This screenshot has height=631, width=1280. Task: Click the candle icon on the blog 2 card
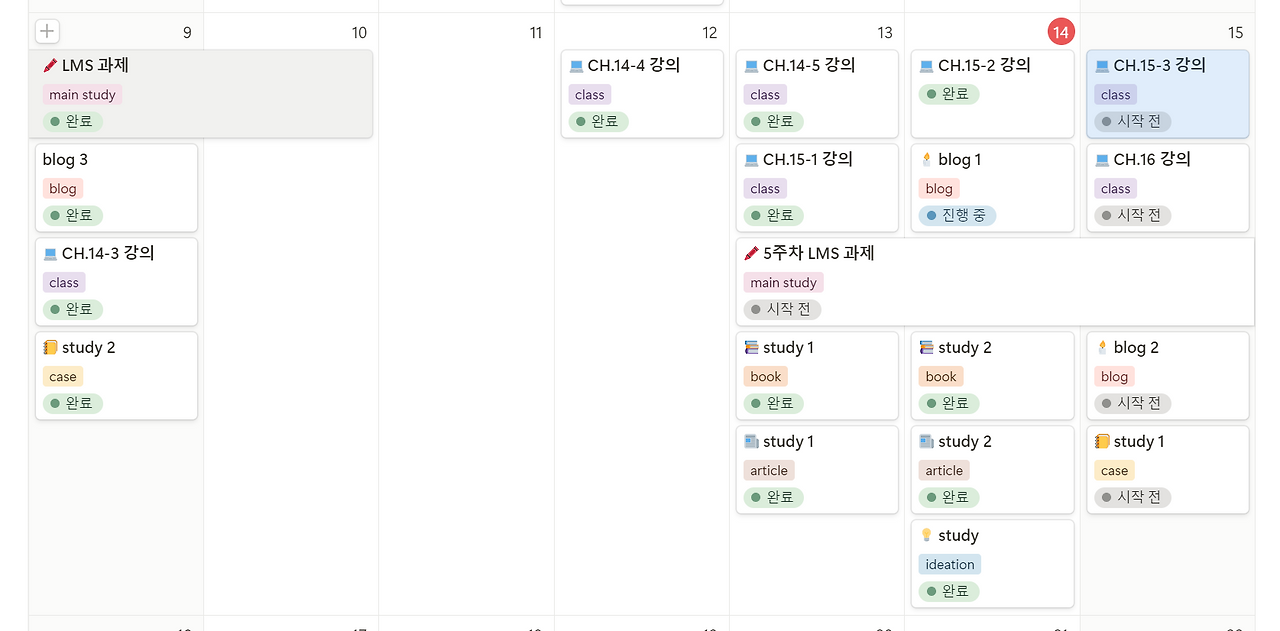point(1101,347)
